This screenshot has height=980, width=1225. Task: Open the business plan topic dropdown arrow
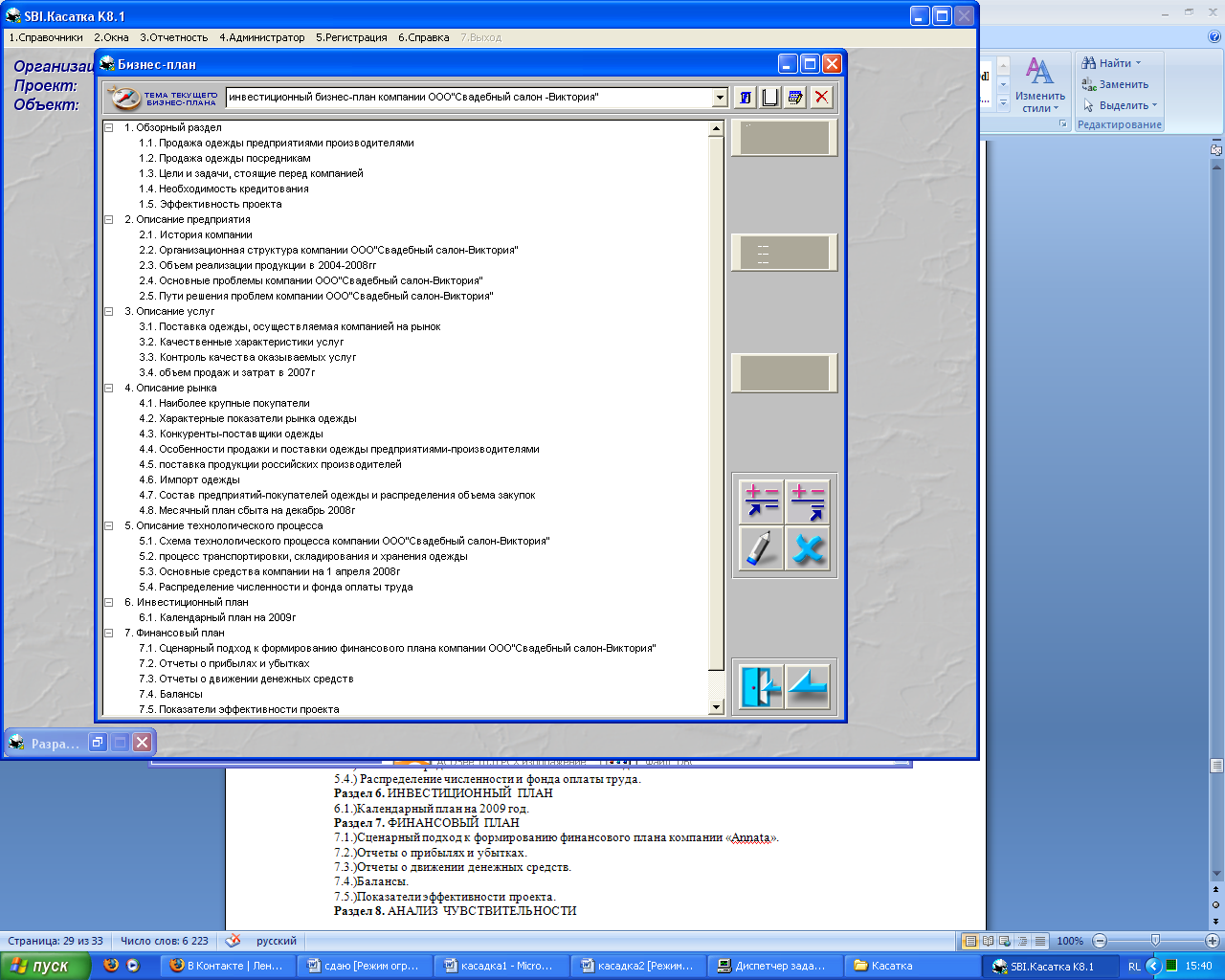[721, 98]
